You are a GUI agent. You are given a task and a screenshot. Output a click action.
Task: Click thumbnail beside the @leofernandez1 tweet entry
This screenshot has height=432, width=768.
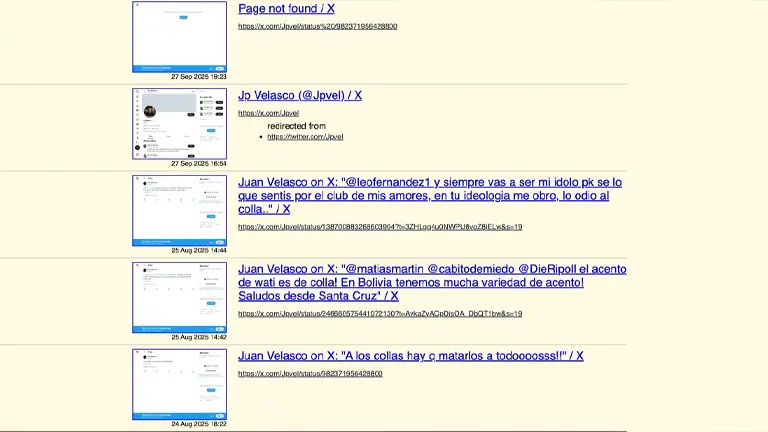[180, 210]
